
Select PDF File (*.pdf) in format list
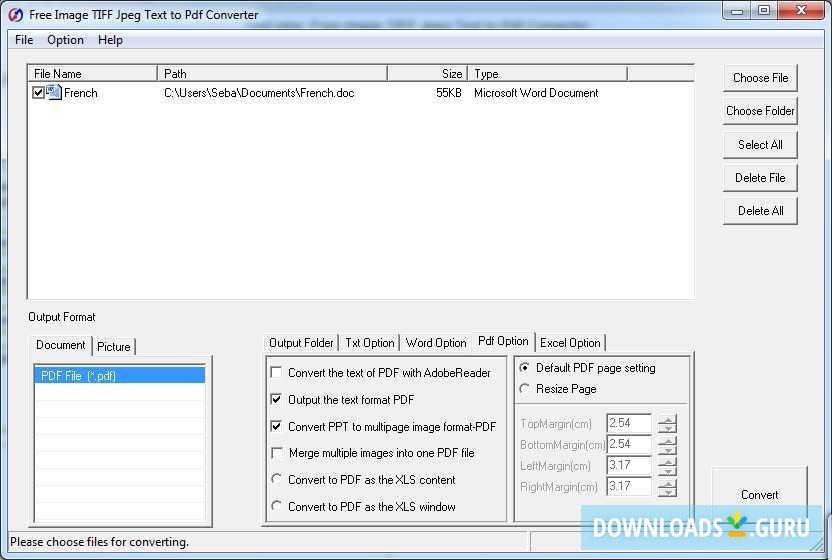point(120,375)
